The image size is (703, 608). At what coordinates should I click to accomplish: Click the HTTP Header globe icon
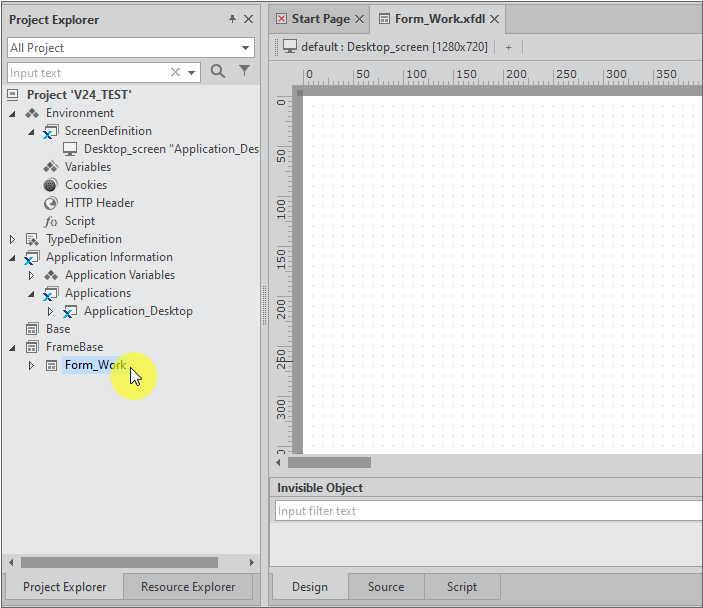pyautogui.click(x=51, y=203)
